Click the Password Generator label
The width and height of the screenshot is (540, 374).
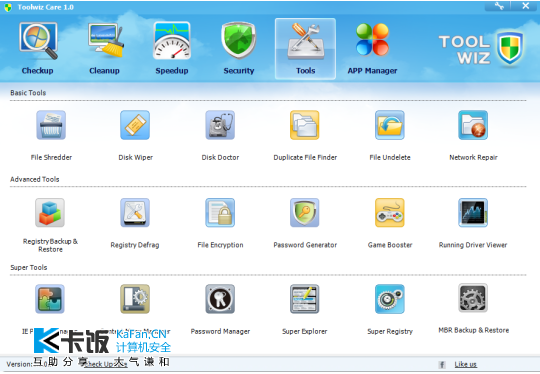pyautogui.click(x=305, y=245)
